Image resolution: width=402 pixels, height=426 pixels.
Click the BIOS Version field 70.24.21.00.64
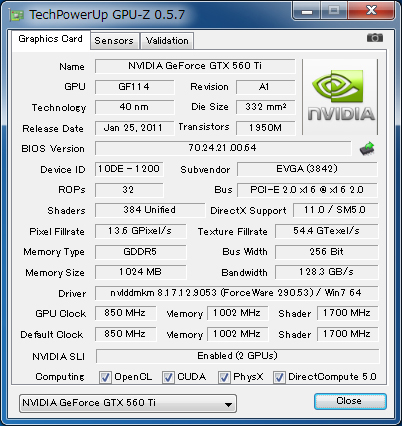[x=223, y=148]
